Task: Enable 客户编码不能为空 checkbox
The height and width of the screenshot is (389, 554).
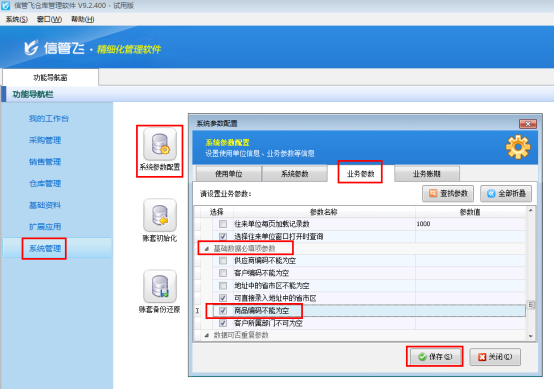Action: point(223,273)
